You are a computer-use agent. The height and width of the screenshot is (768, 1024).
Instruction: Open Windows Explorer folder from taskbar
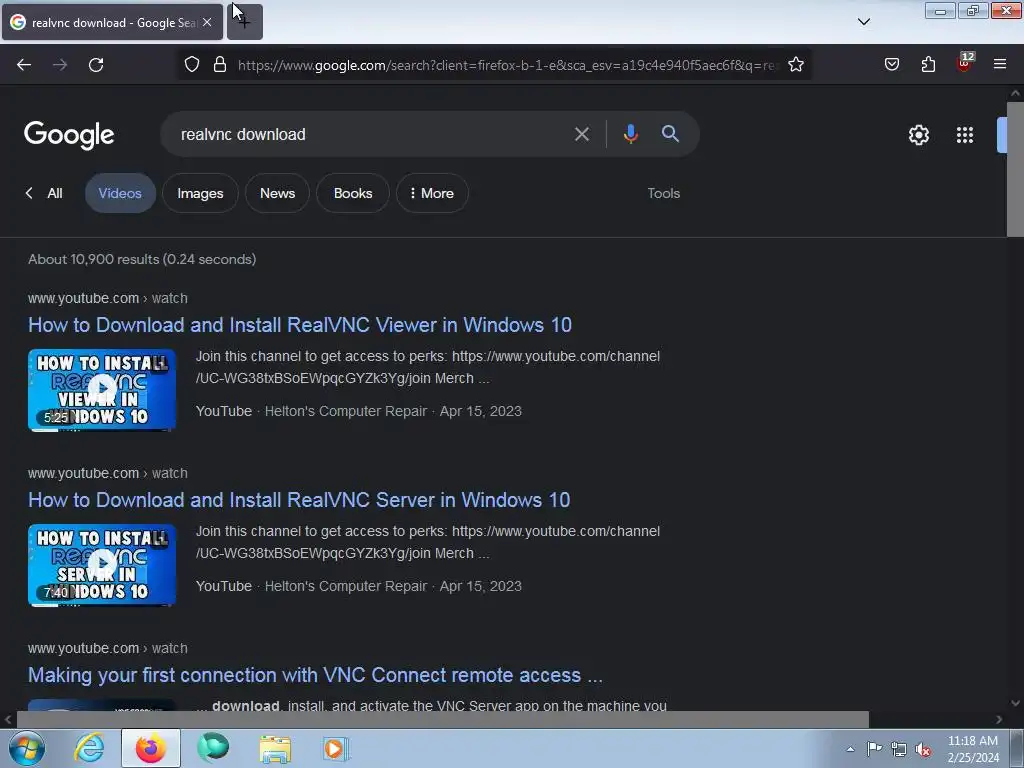275,748
